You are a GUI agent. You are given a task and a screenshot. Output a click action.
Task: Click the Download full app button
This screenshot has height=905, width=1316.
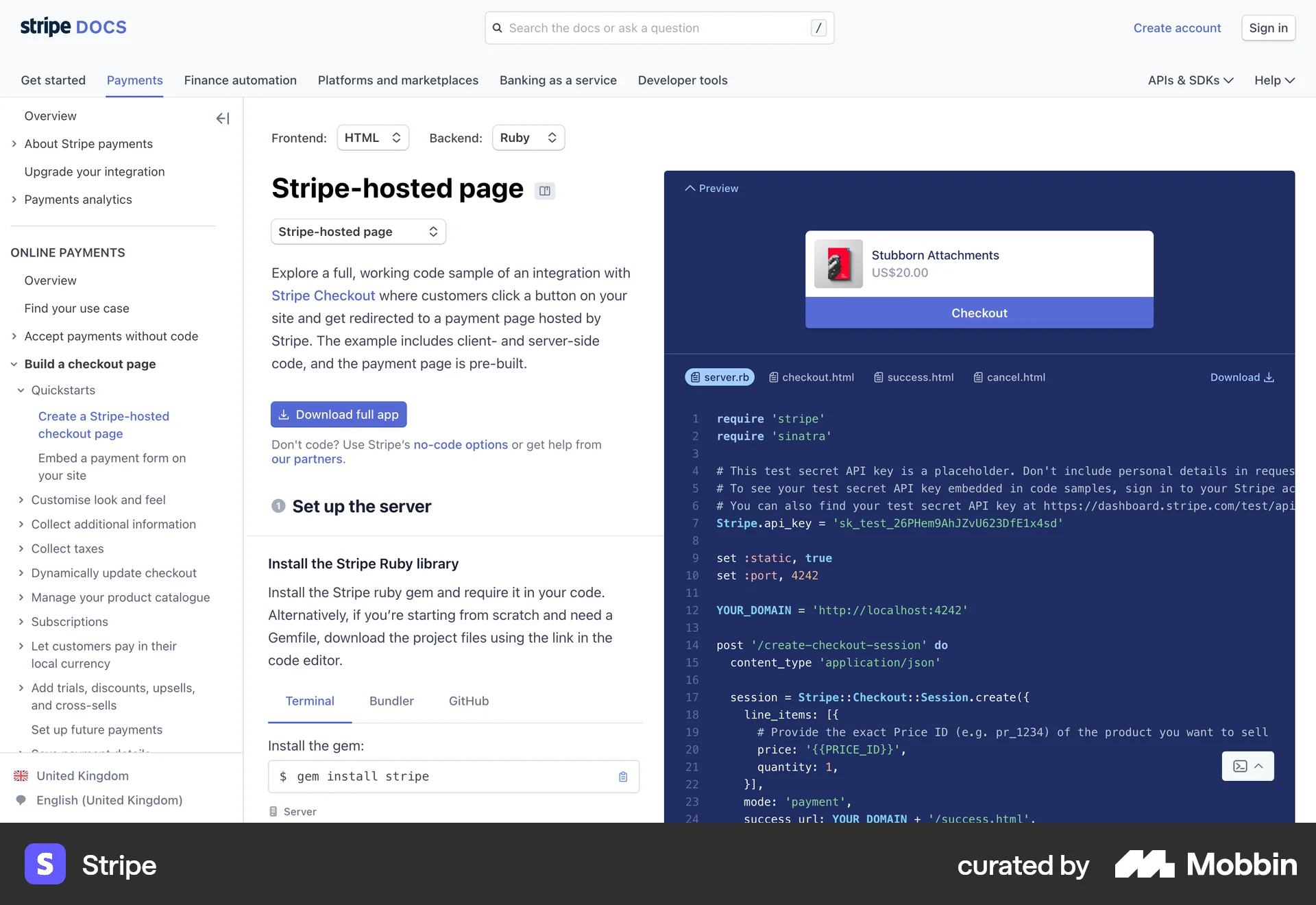[338, 414]
